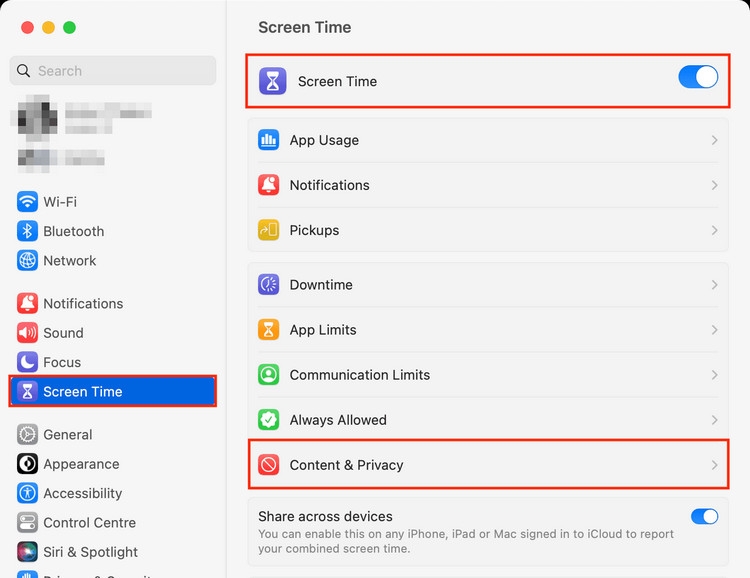750x578 pixels.
Task: Click the Pickups row chevron
Action: tap(714, 230)
